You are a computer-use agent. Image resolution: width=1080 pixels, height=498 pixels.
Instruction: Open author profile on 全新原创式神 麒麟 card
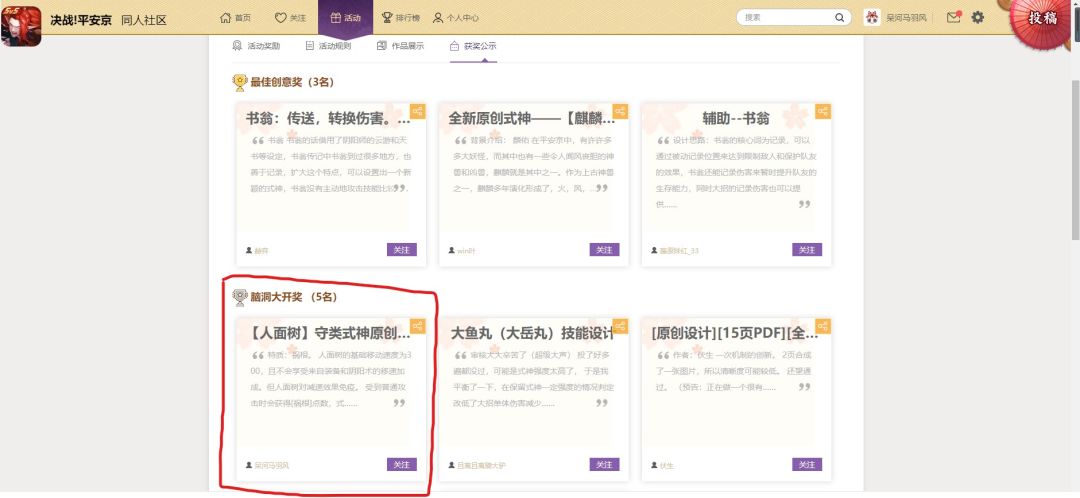[461, 251]
